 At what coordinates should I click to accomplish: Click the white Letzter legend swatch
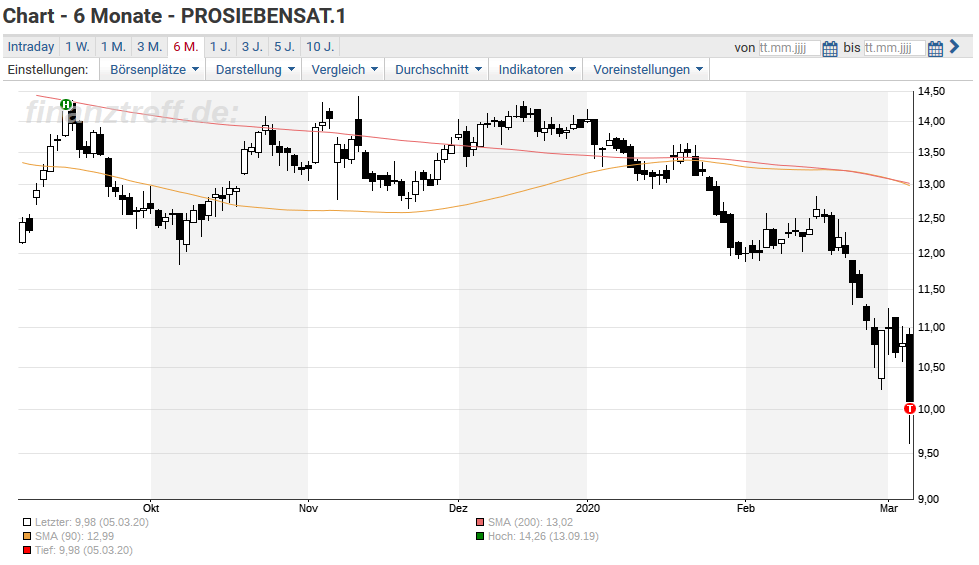pyautogui.click(x=27, y=523)
